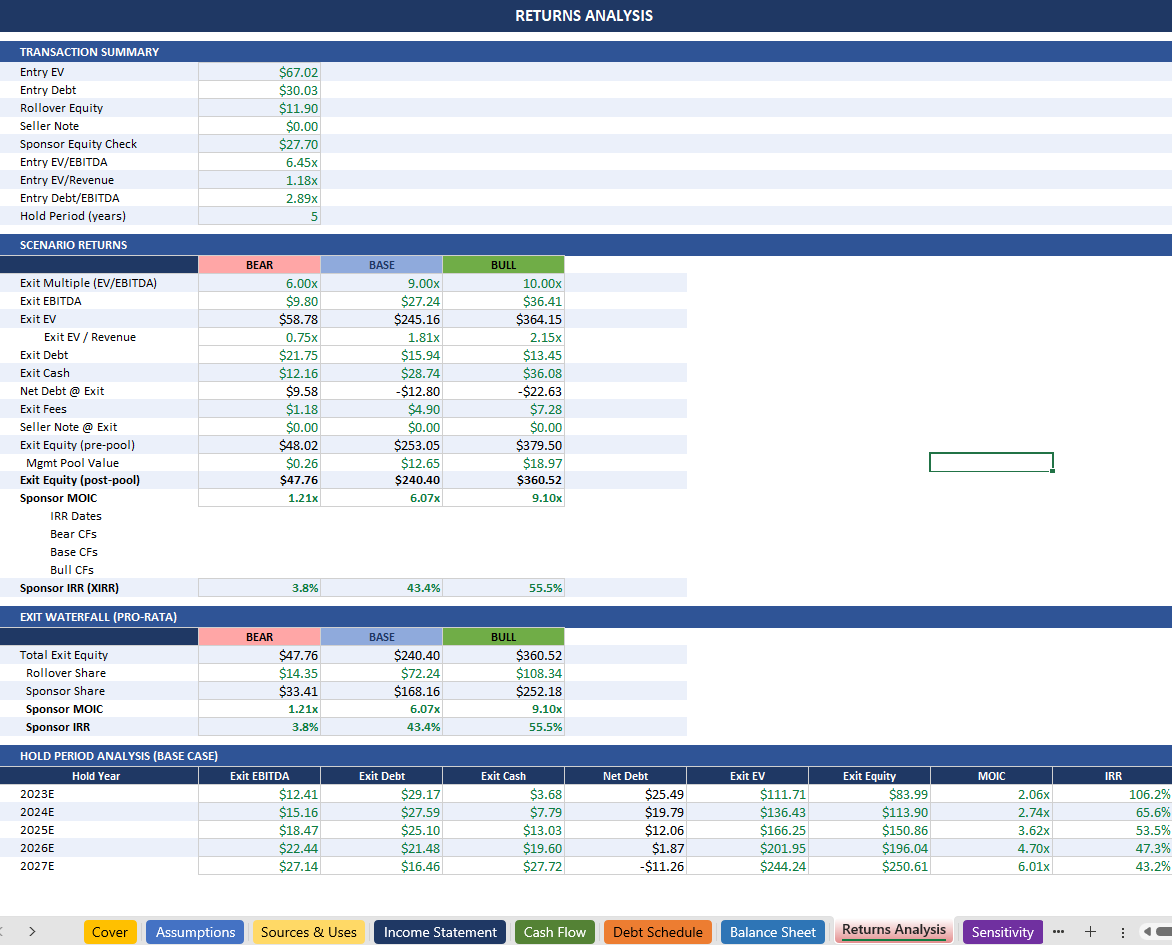This screenshot has width=1172, height=945.
Task: Select Bear Net Debt @ Exit $9.58
Action: [x=259, y=391]
